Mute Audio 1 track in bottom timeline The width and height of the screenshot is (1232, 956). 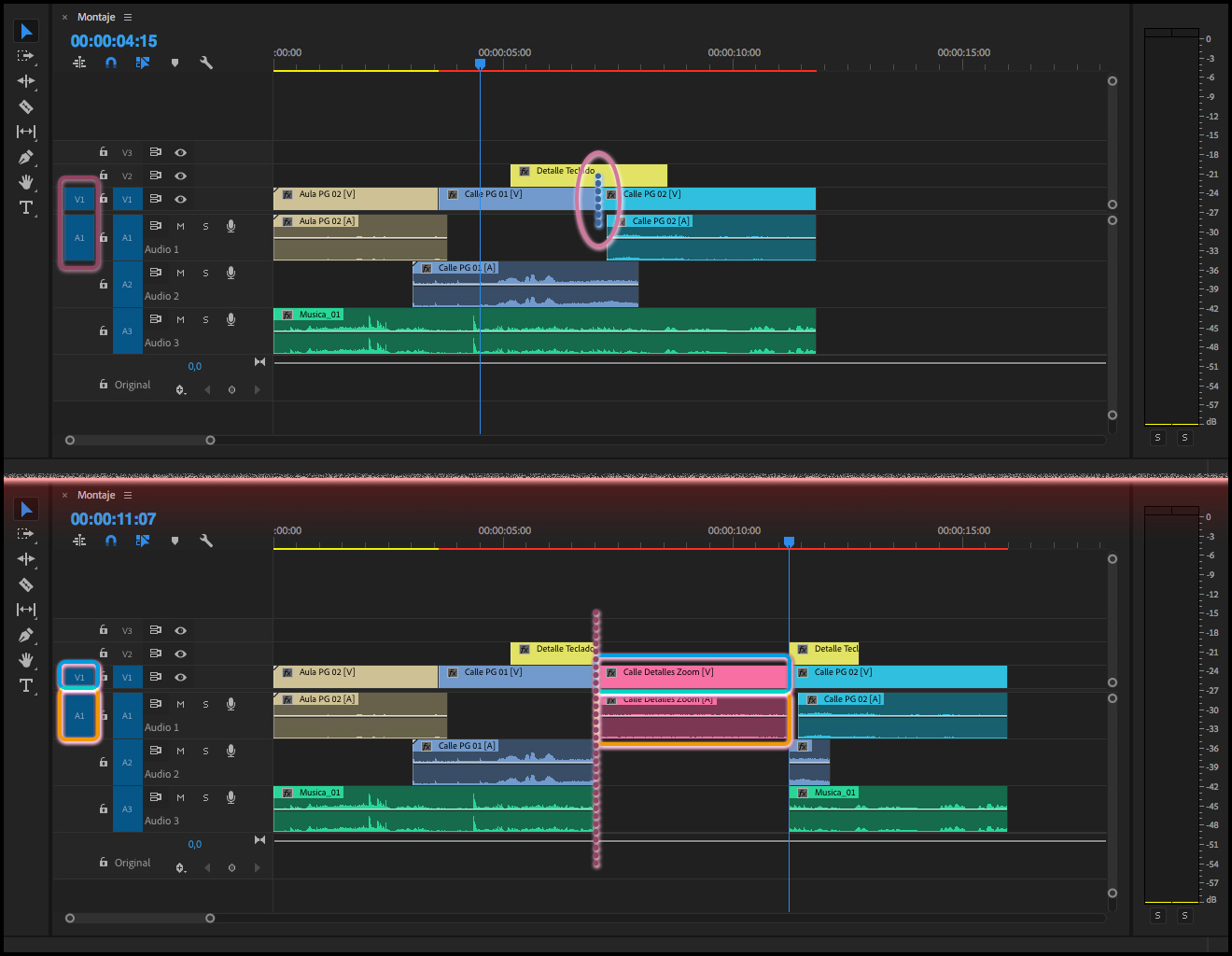click(x=180, y=704)
